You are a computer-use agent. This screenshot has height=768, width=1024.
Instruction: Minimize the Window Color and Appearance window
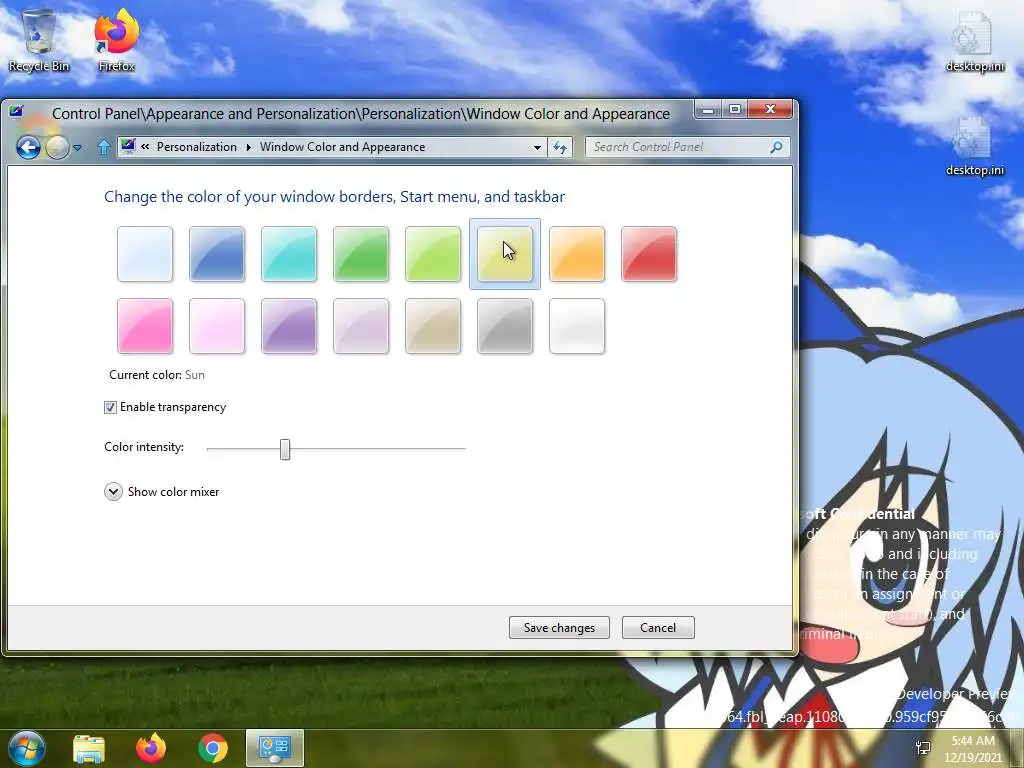point(707,110)
